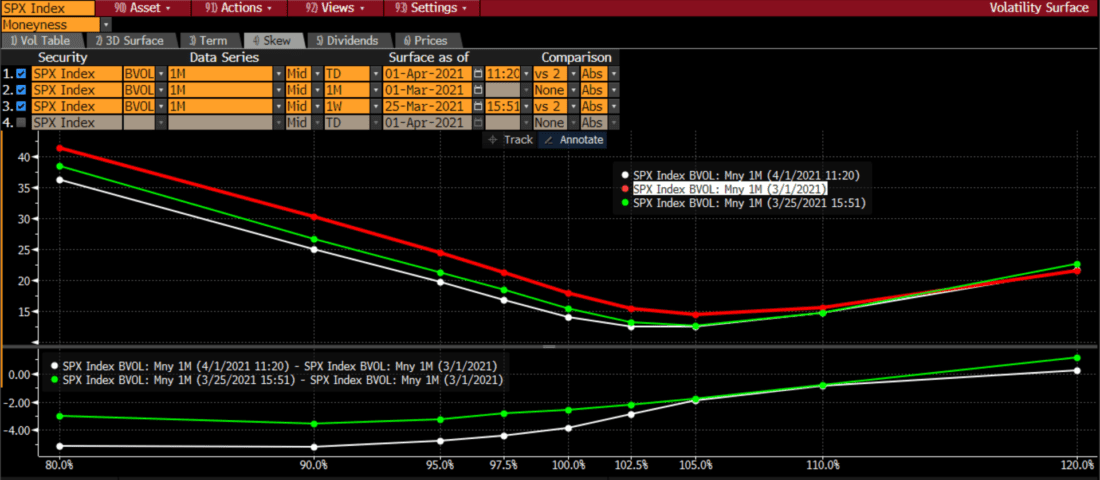Enable the Track crosshair tool
This screenshot has width=1100, height=480.
click(x=510, y=140)
